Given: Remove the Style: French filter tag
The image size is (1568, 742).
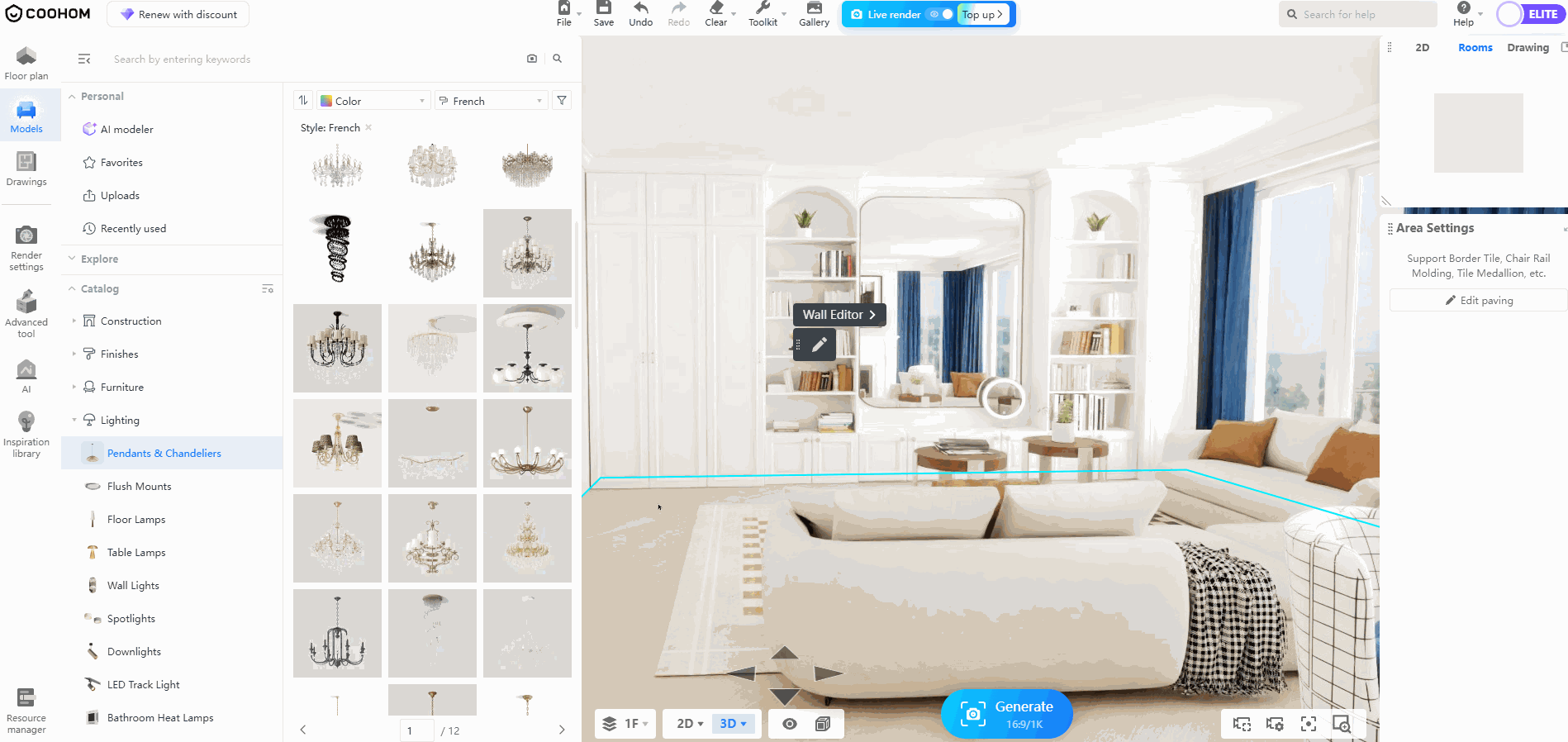Looking at the screenshot, I should tap(368, 127).
